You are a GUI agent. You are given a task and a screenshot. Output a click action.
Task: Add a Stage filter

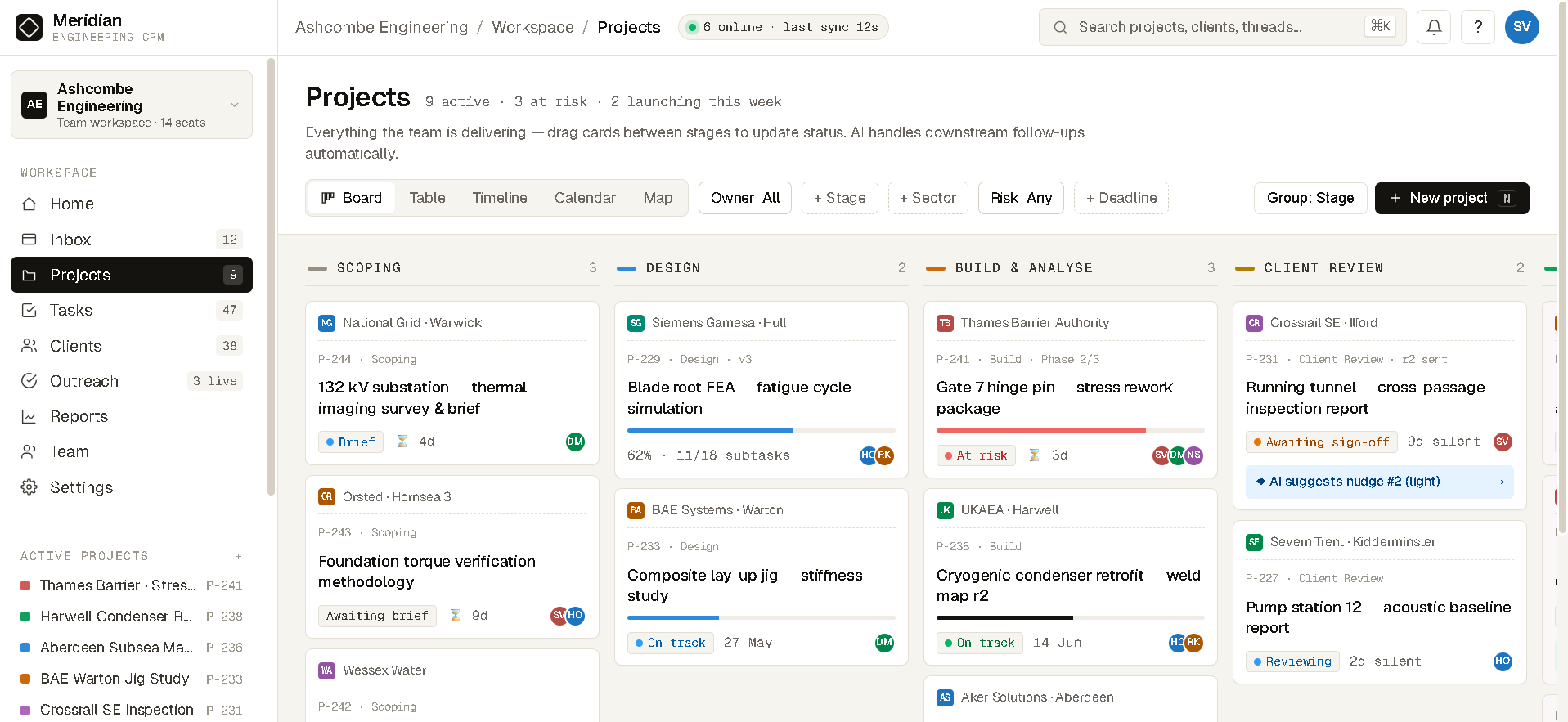coord(840,198)
